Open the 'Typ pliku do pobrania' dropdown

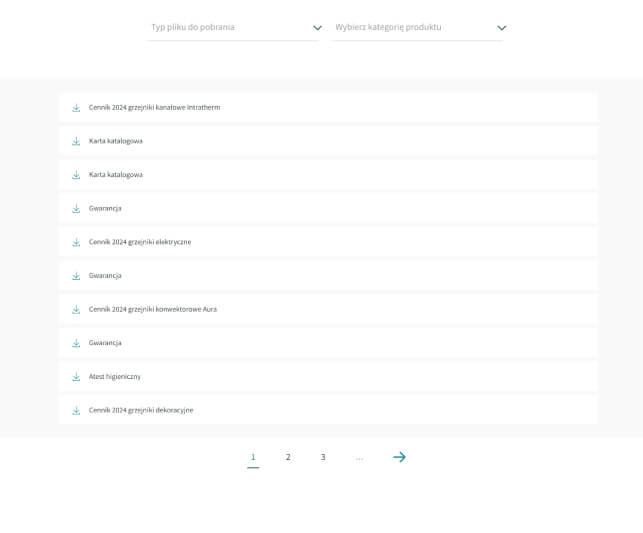(233, 27)
